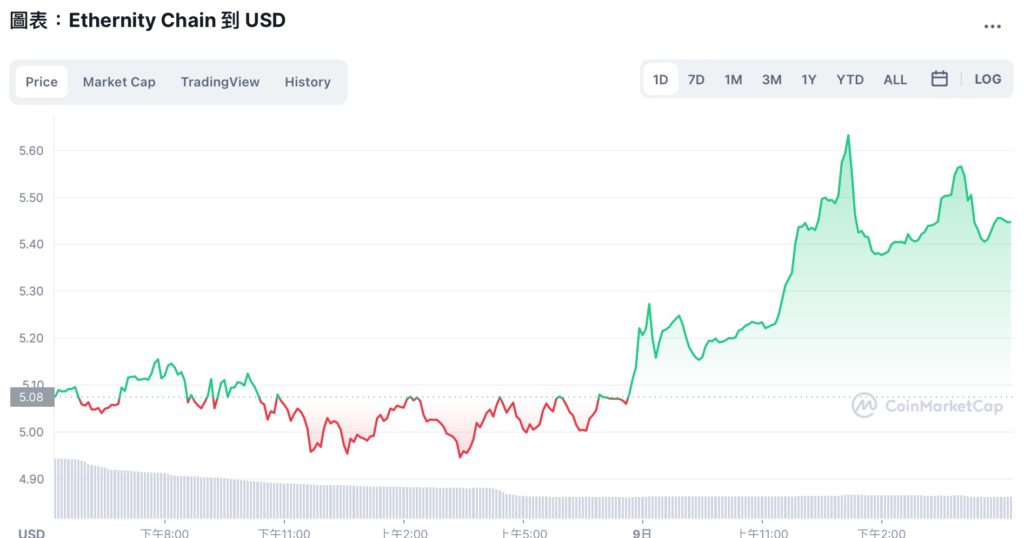Open the three-dot more options menu
Image resolution: width=1024 pixels, height=538 pixels.
[x=992, y=27]
